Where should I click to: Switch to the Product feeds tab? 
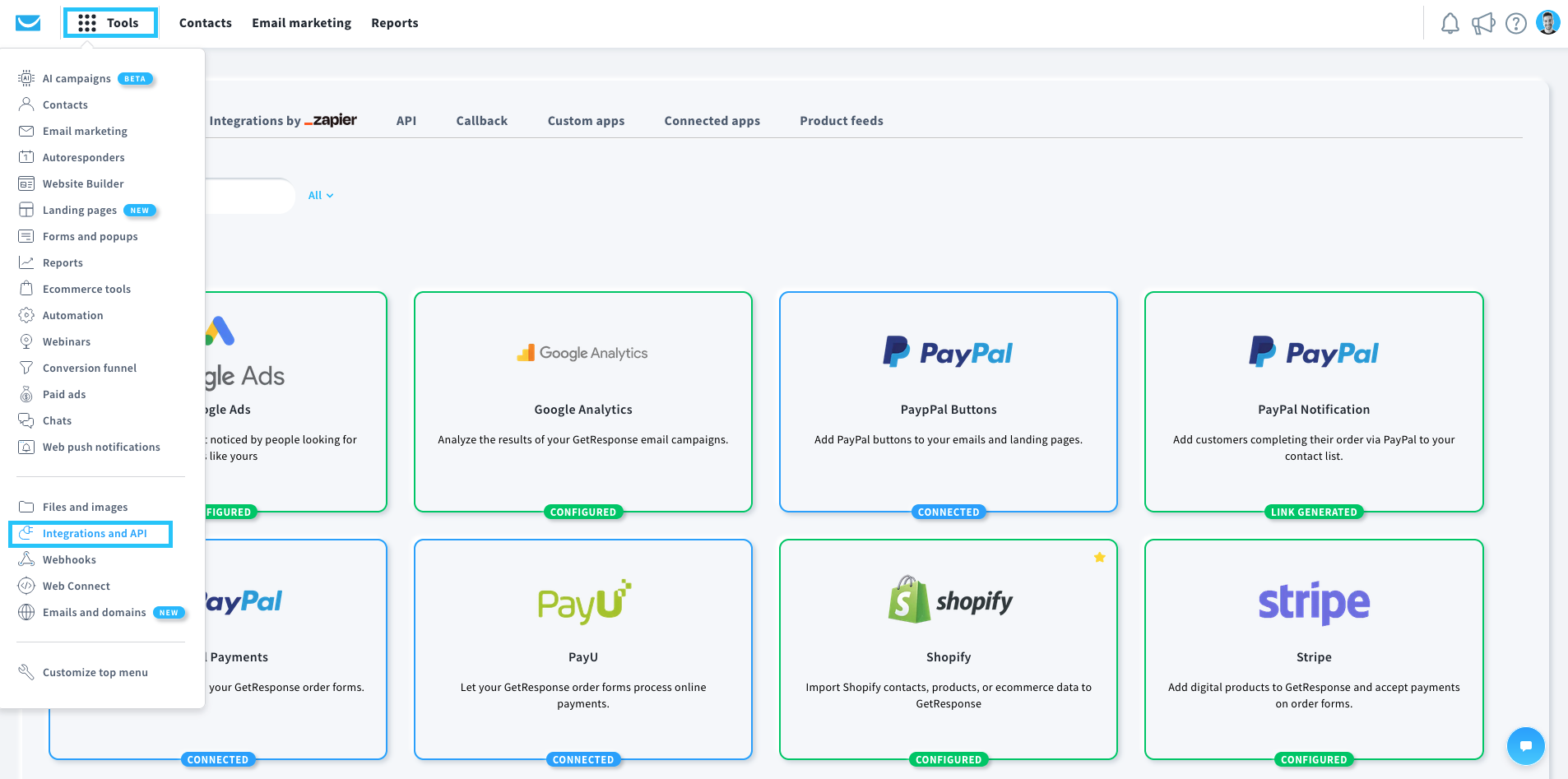(x=841, y=121)
